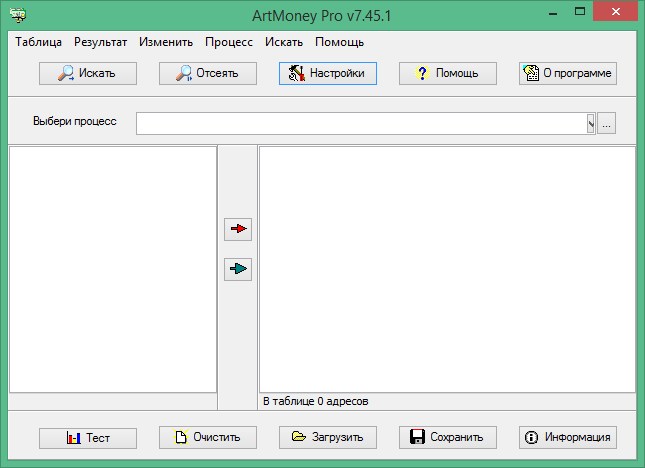
Task: Open the Изменить menu
Action: point(166,42)
